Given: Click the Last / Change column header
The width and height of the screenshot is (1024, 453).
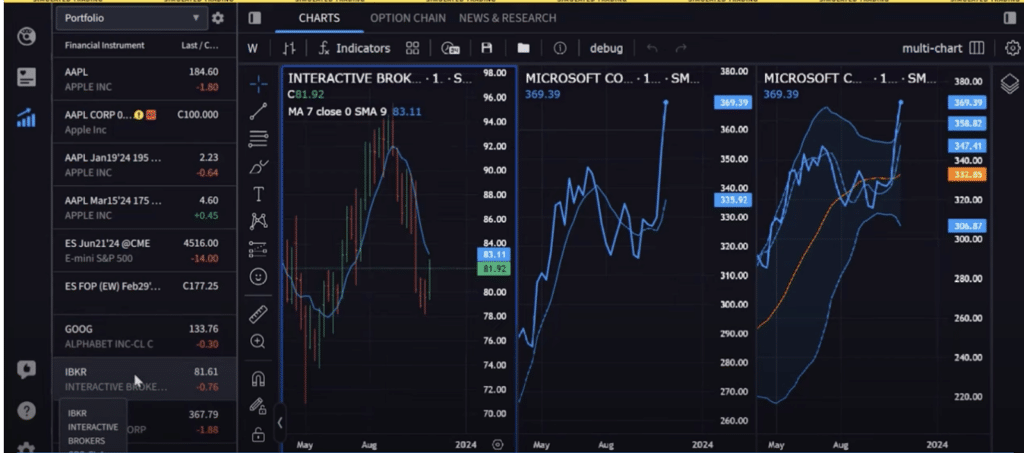Looking at the screenshot, I should [200, 46].
